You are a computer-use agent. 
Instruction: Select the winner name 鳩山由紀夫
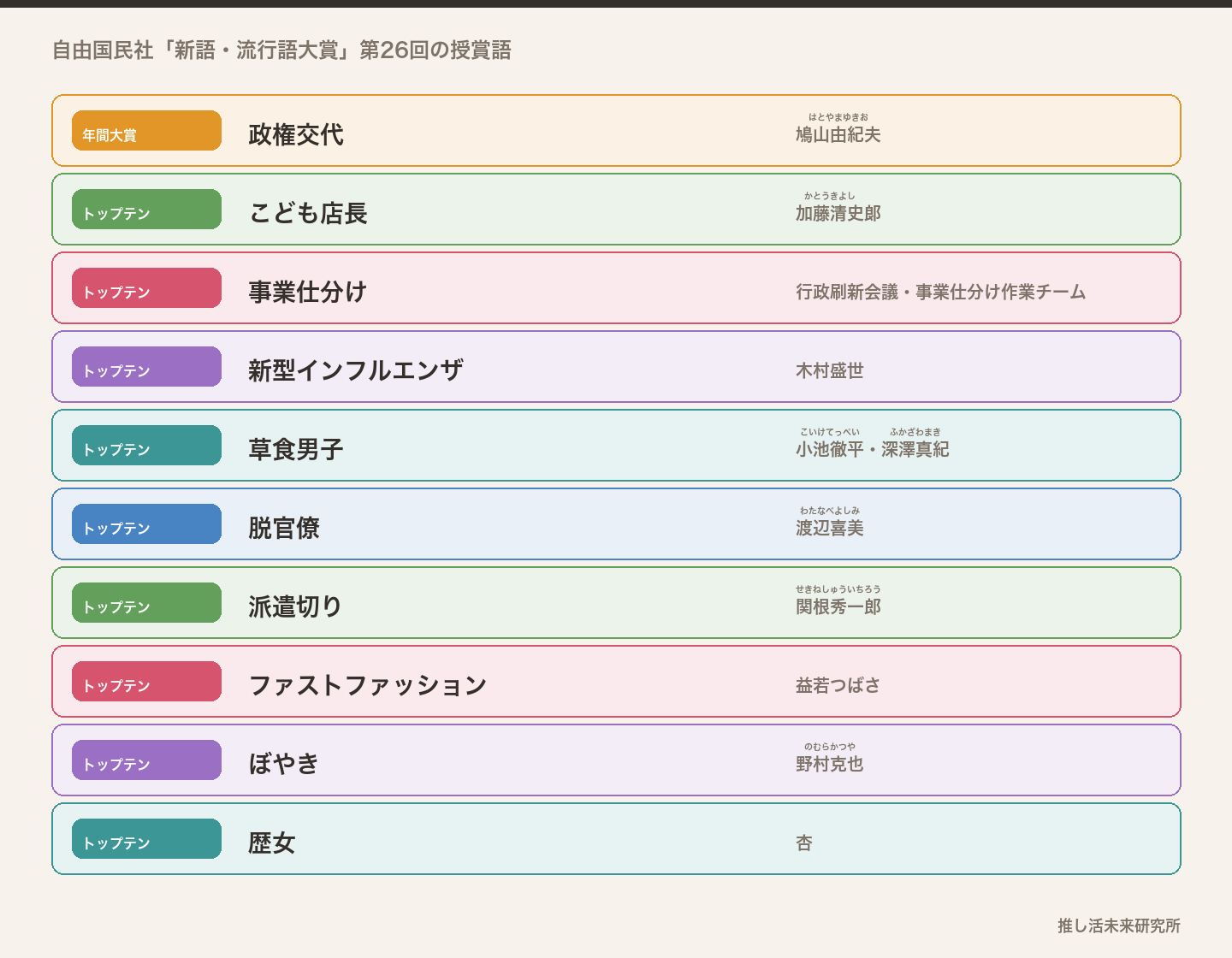coord(838,134)
